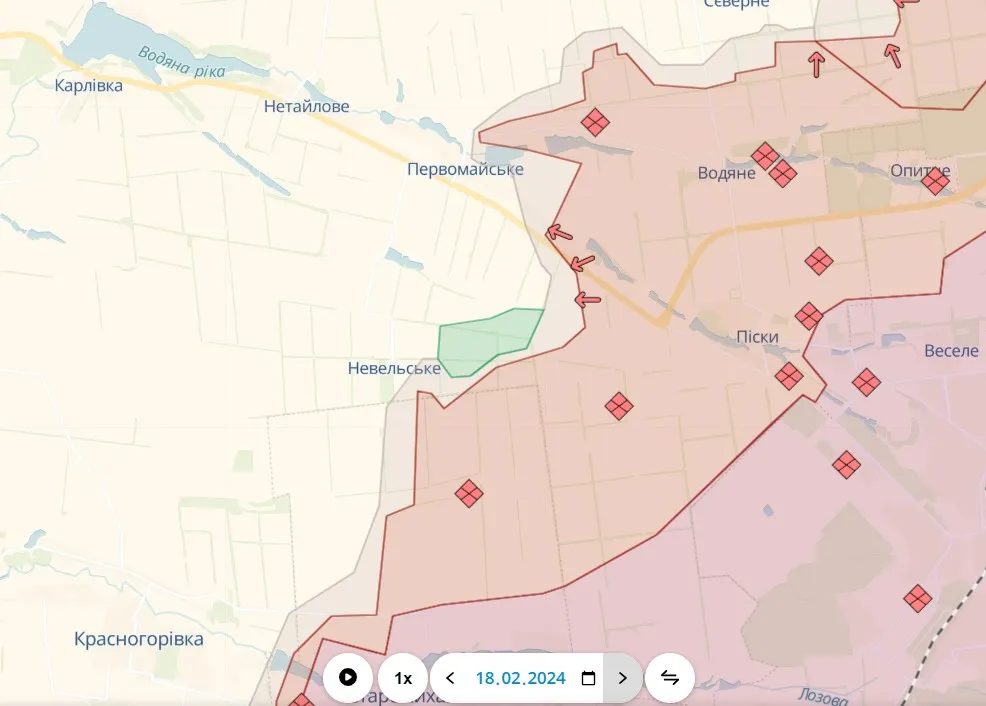Click the Водяна ріка river label
The image size is (986, 706).
182,63
